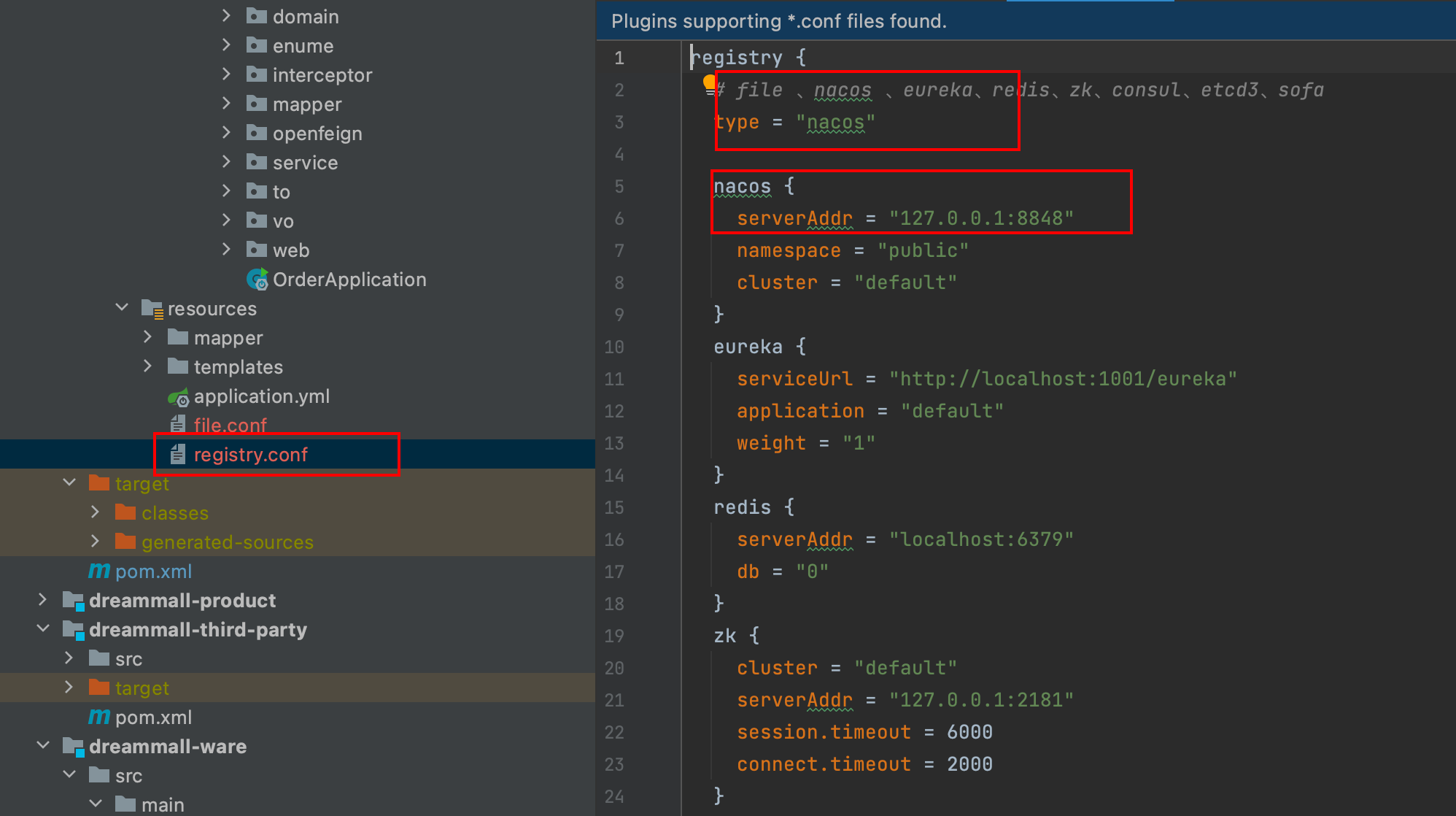Click the resources folder icon
1456x816 pixels.
point(152,309)
